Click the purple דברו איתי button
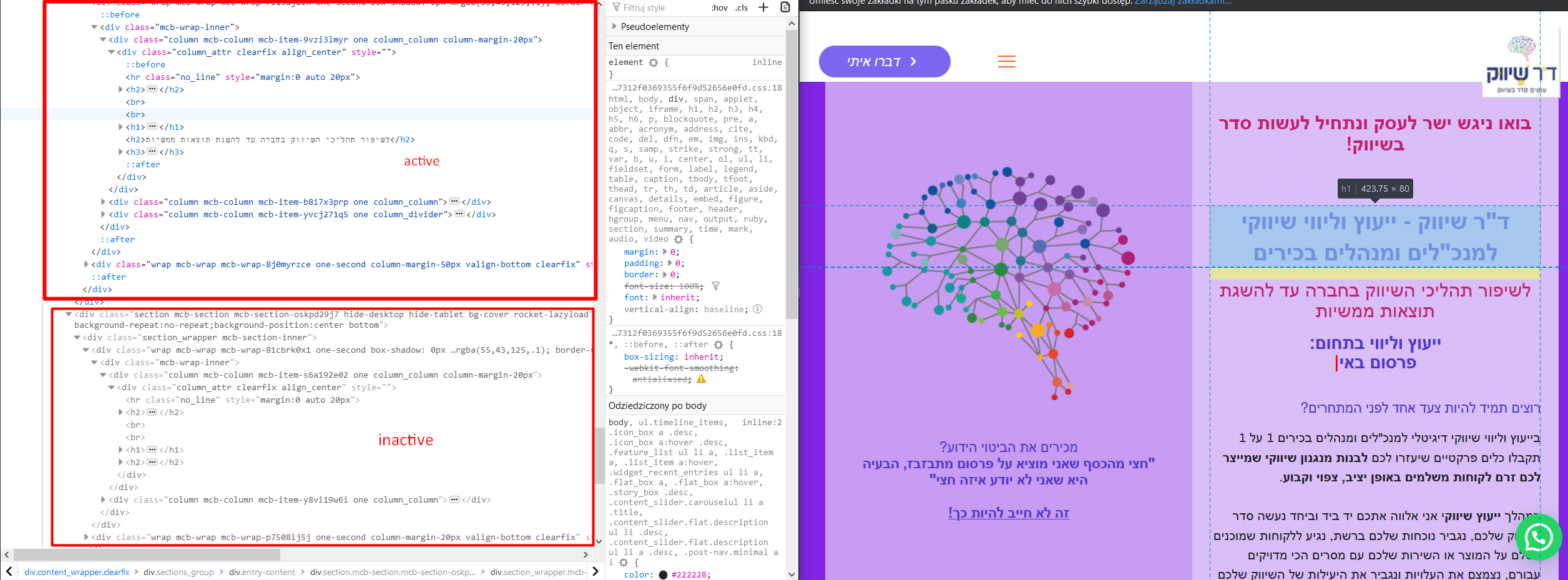This screenshot has width=1568, height=580. (x=884, y=61)
